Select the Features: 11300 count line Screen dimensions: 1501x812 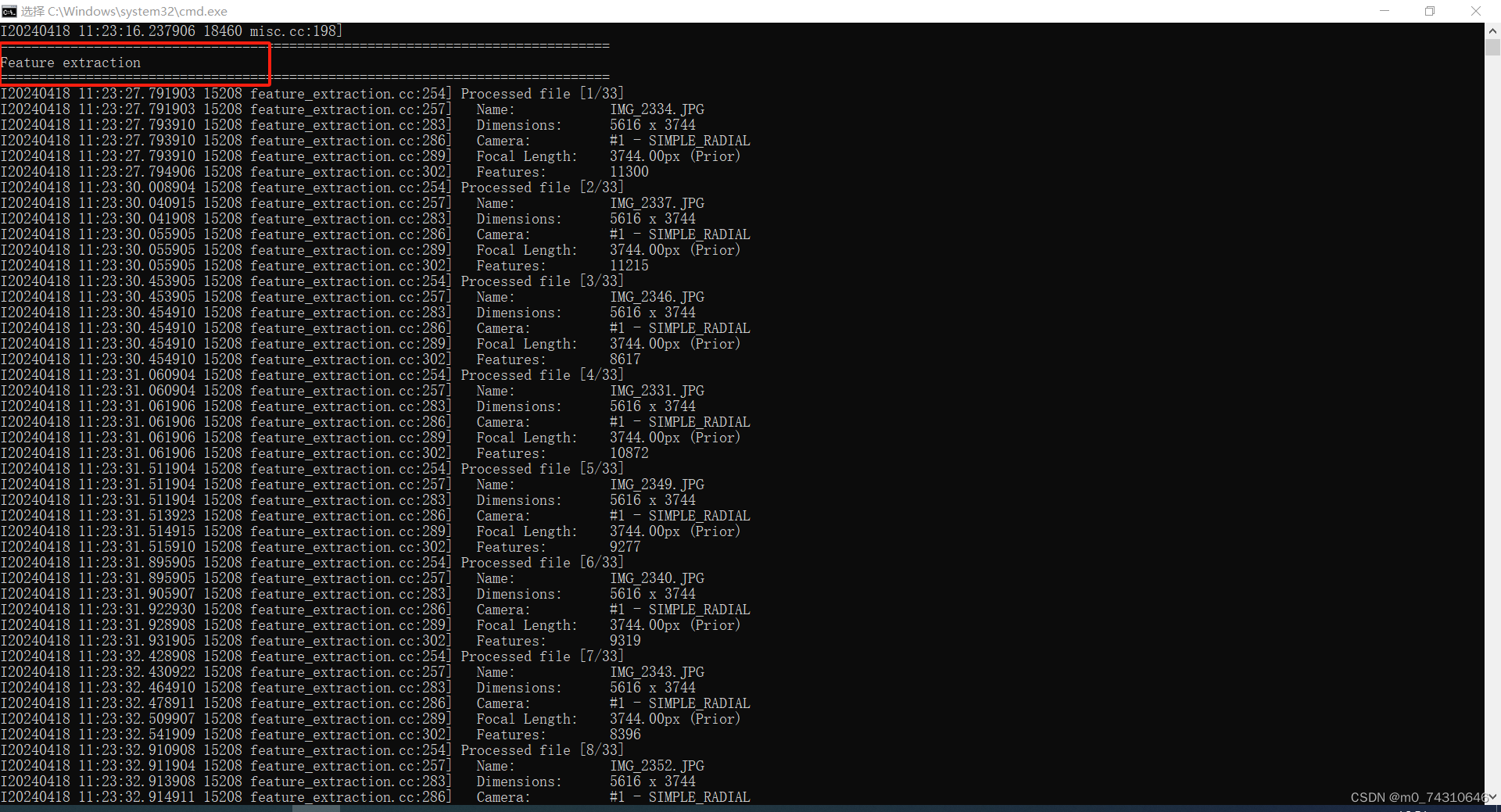pyautogui.click(x=561, y=172)
